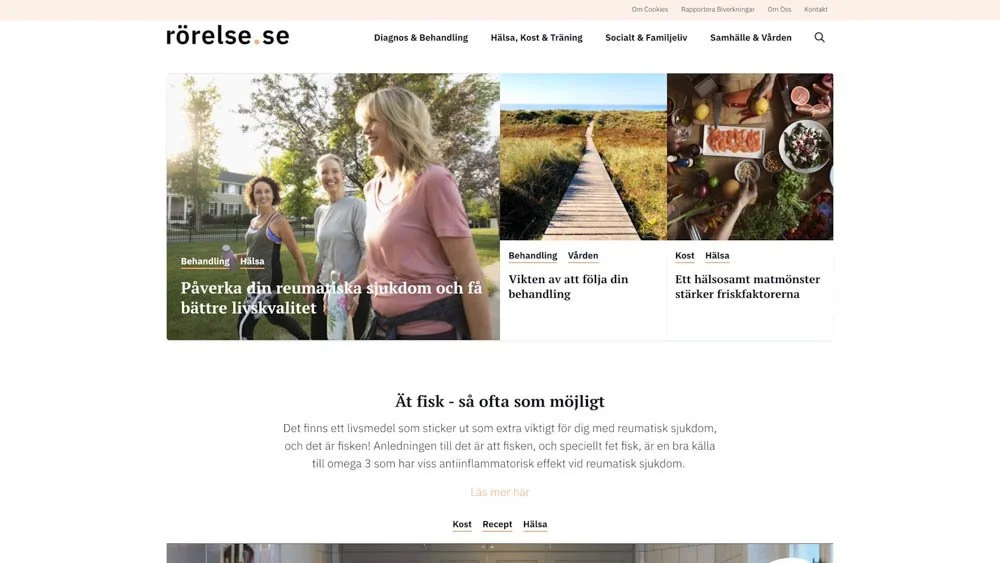This screenshot has height=563, width=1000.
Task: Select the Vården tag under boardwalk image
Action: pos(583,256)
